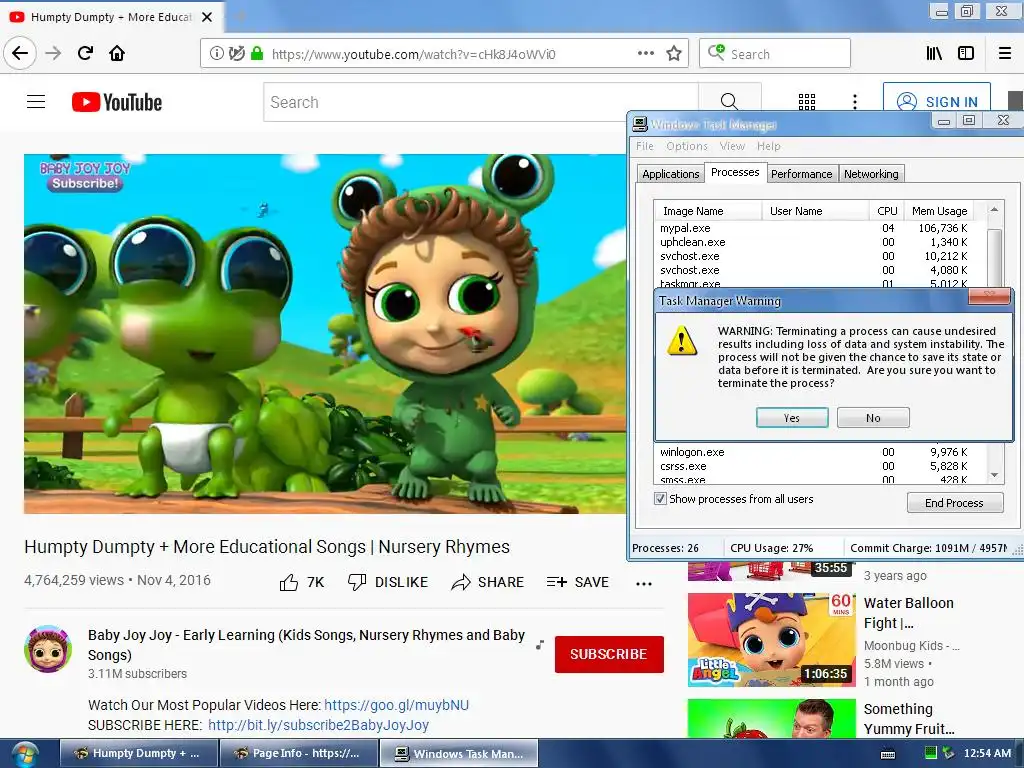Image resolution: width=1024 pixels, height=768 pixels.
Task: Click the red SUBSCRIBE button
Action: (x=609, y=654)
